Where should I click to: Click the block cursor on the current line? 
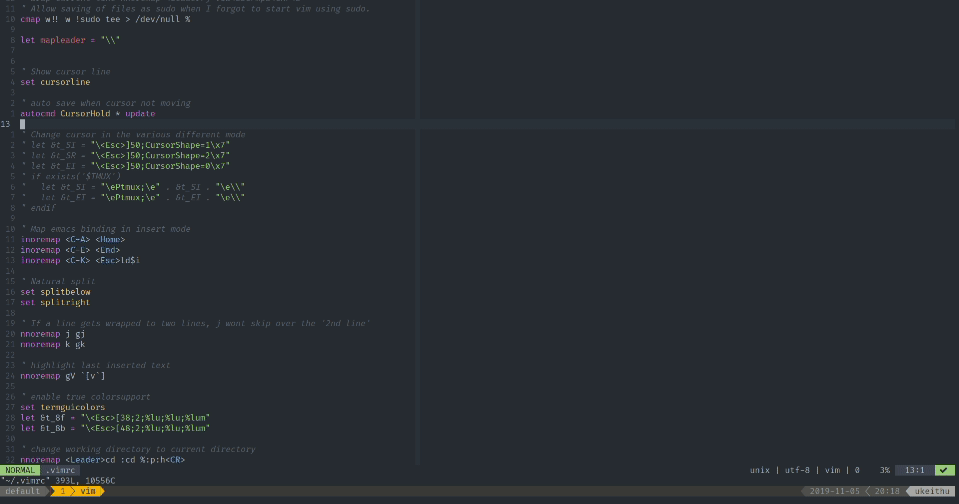click(23, 124)
